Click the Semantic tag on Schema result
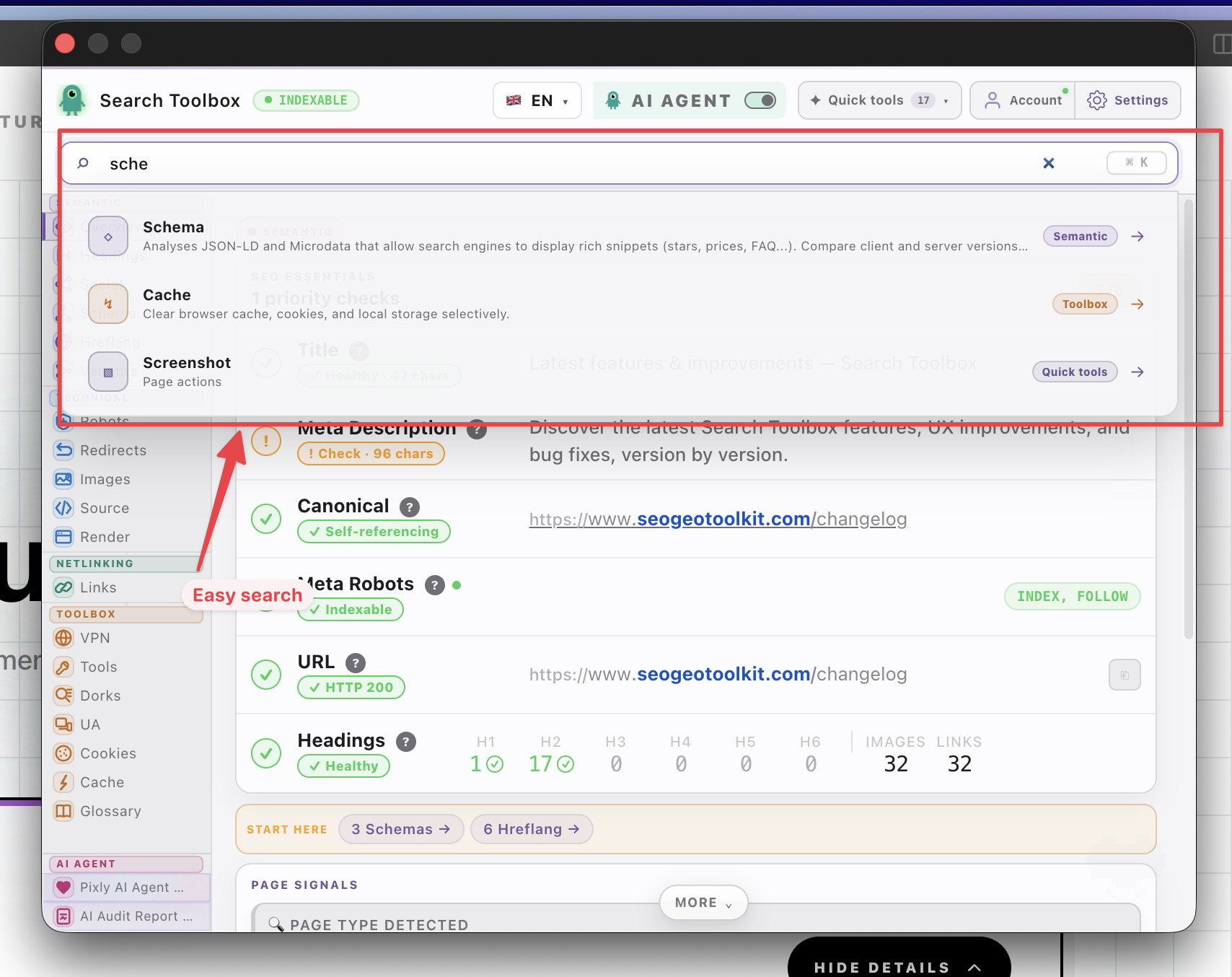The image size is (1232, 977). pyautogui.click(x=1080, y=236)
